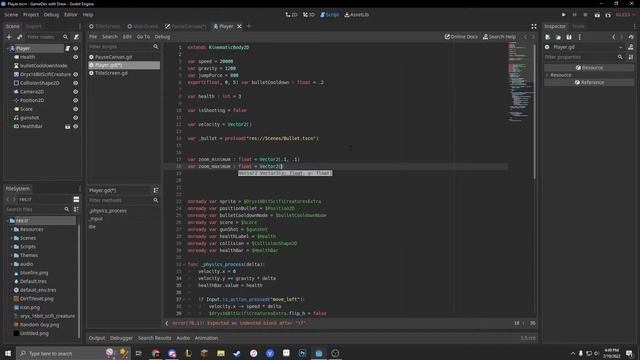
Task: Open the Debugger bottom panel
Action: (x=121, y=338)
